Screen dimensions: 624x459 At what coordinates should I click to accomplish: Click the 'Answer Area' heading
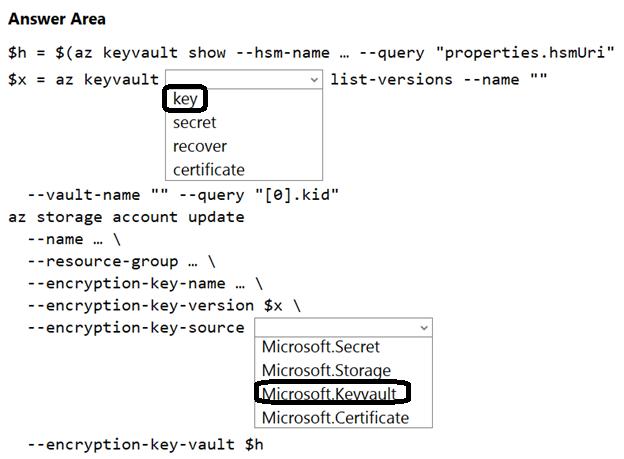(x=57, y=19)
